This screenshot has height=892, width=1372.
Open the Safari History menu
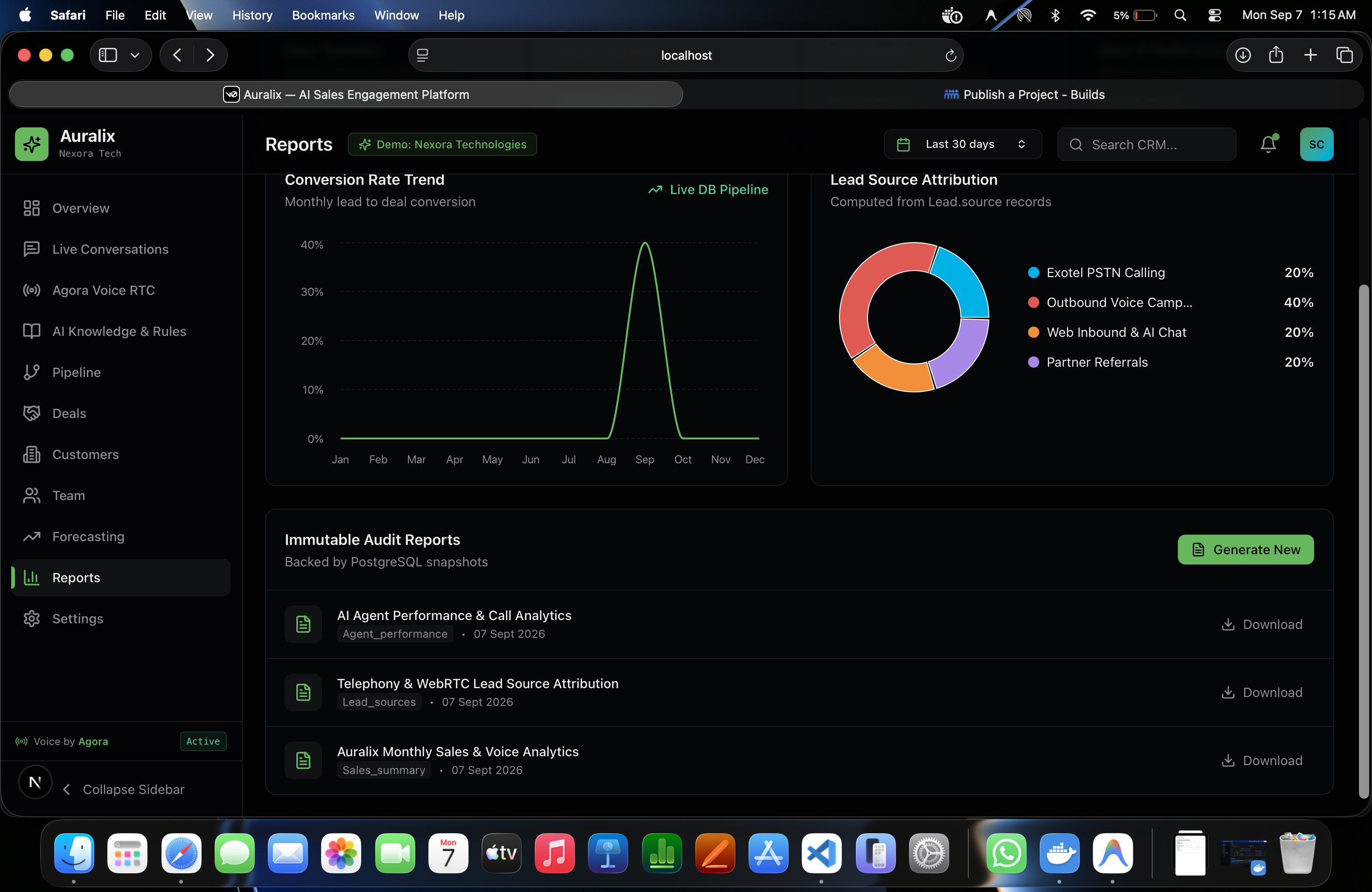click(252, 15)
